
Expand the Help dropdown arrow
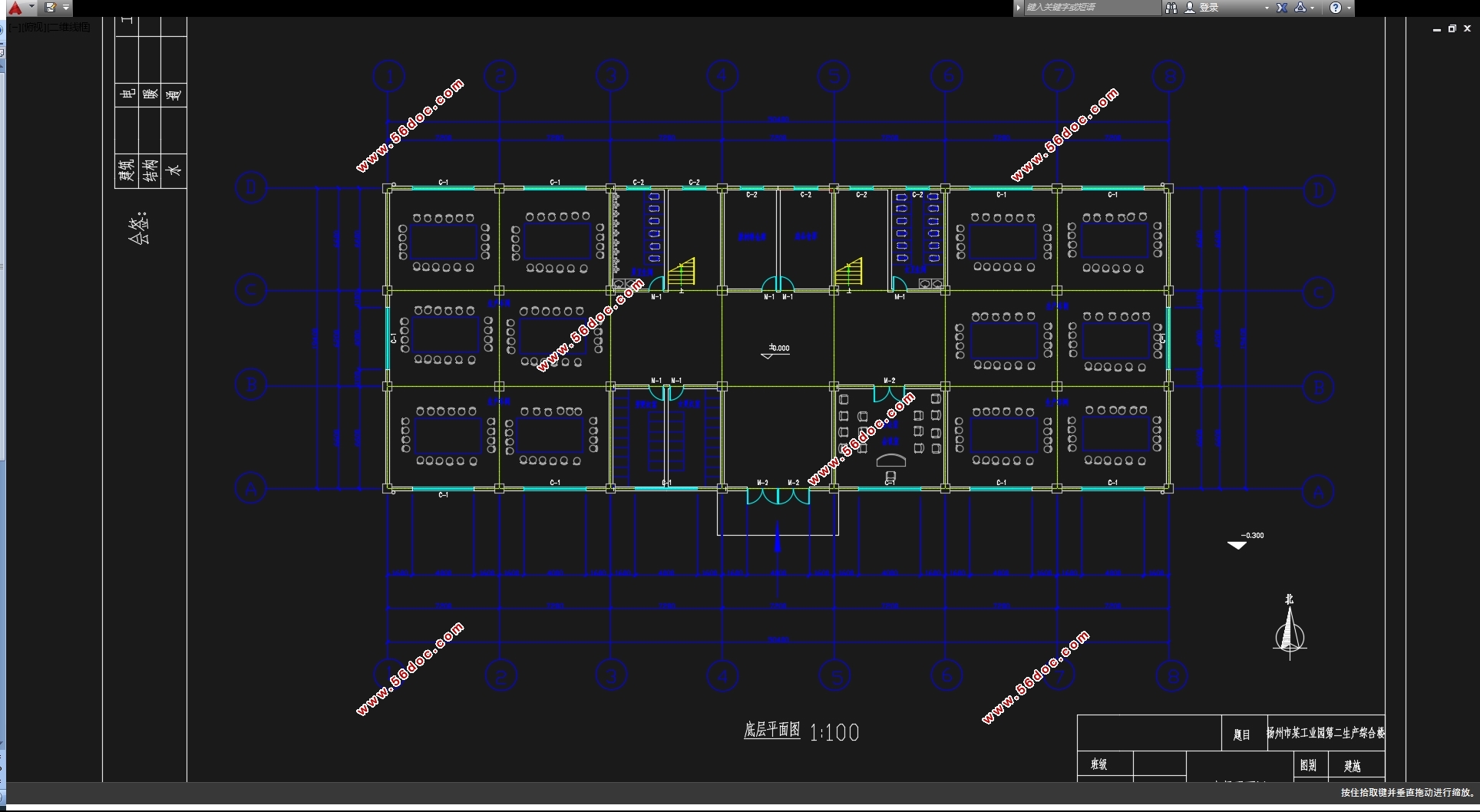(1349, 8)
